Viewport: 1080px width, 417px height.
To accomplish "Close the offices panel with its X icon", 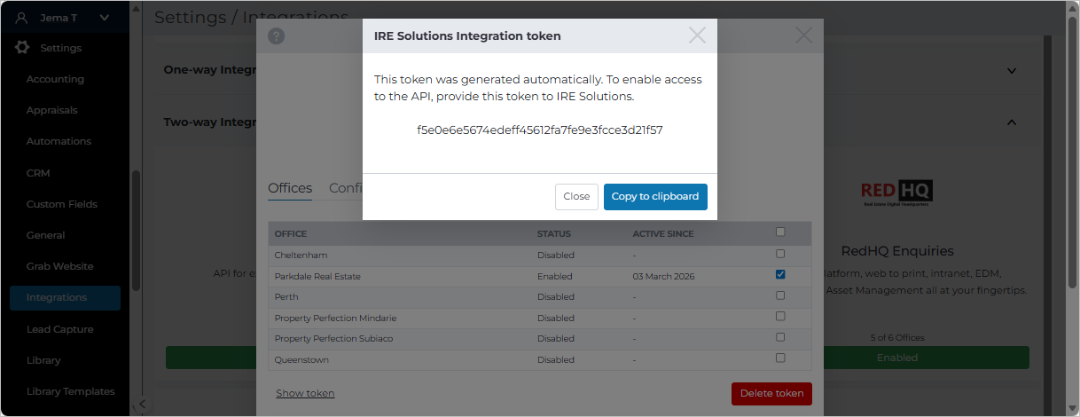I will (804, 36).
